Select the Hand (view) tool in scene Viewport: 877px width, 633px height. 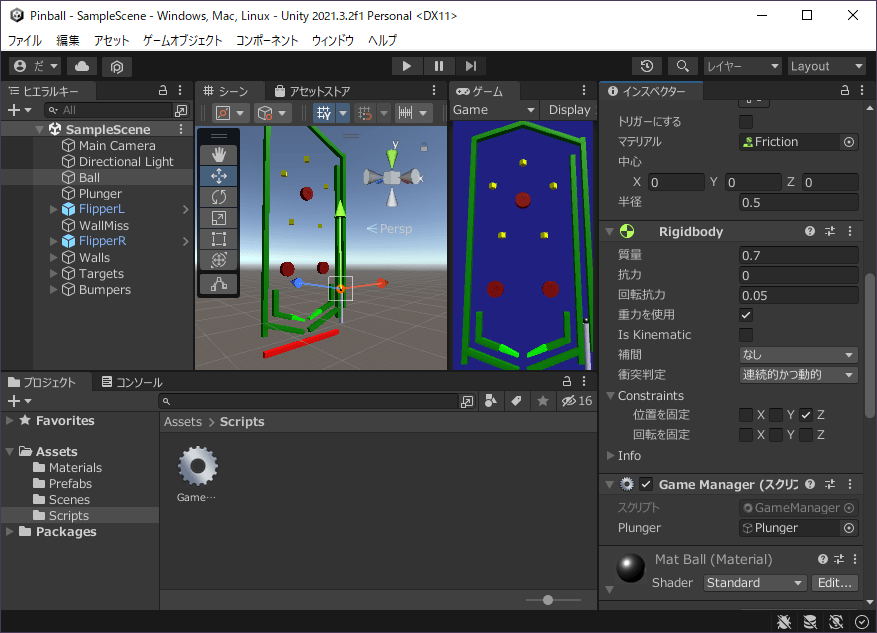point(219,155)
